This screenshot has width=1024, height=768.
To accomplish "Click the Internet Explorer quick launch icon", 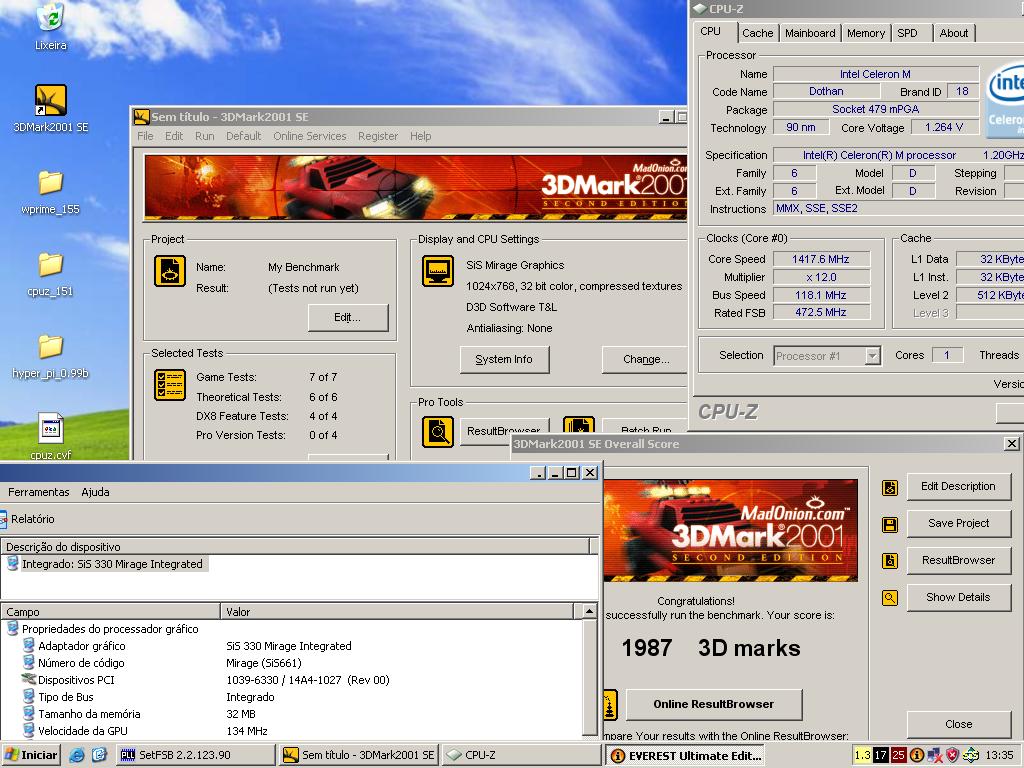I will tap(77, 755).
